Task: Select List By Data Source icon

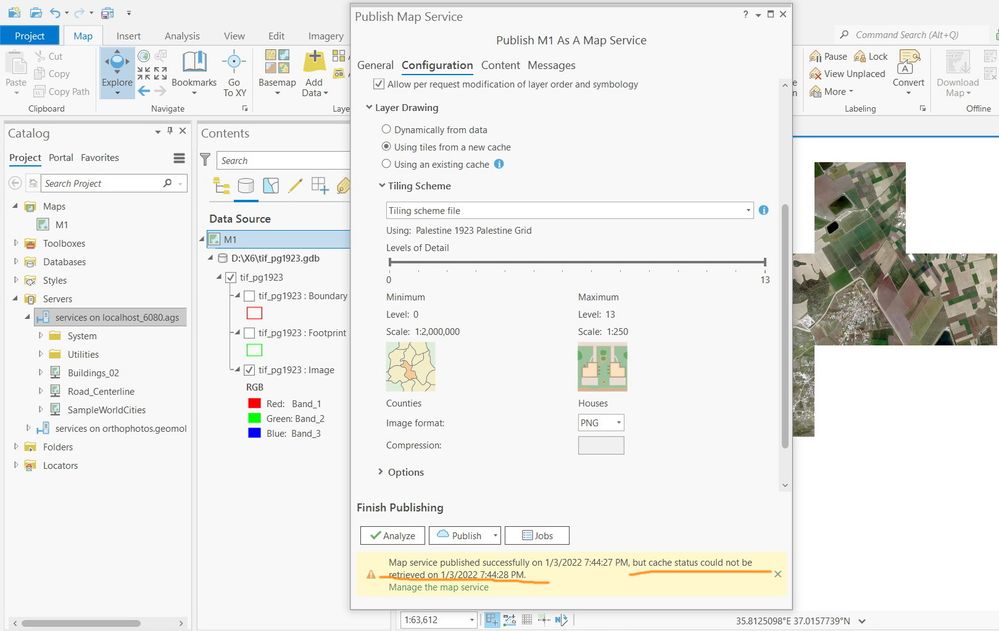Action: pos(246,185)
